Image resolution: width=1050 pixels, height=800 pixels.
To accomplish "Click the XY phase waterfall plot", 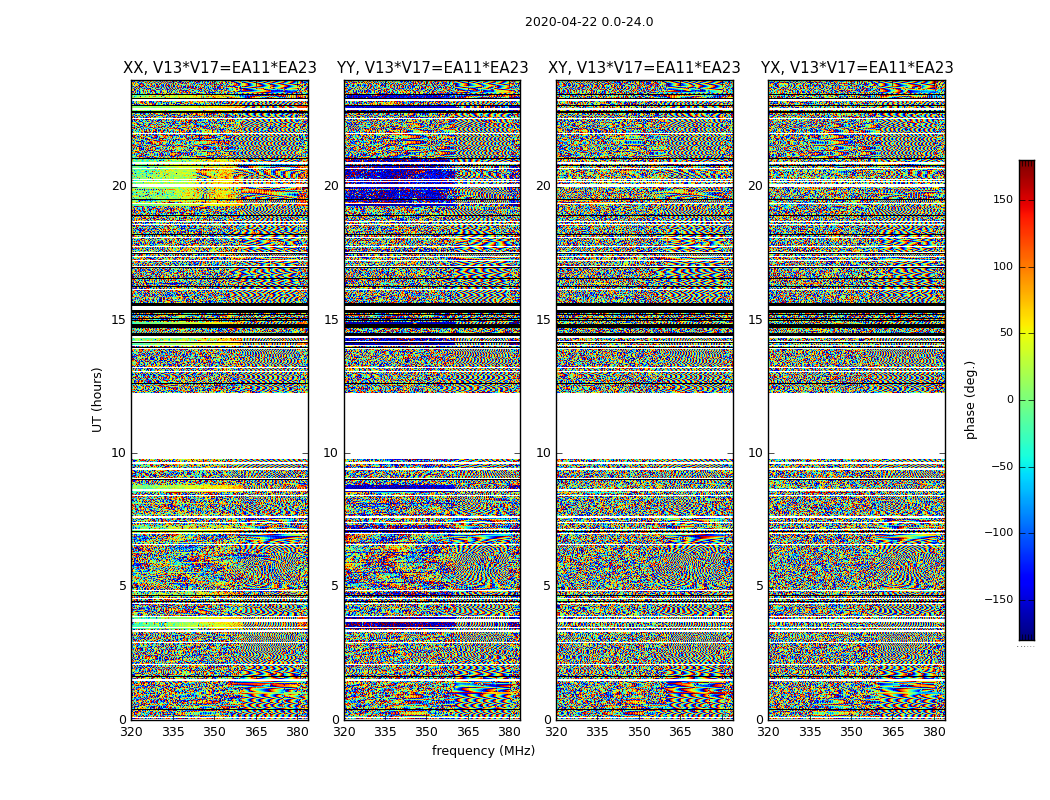I will pos(645,400).
